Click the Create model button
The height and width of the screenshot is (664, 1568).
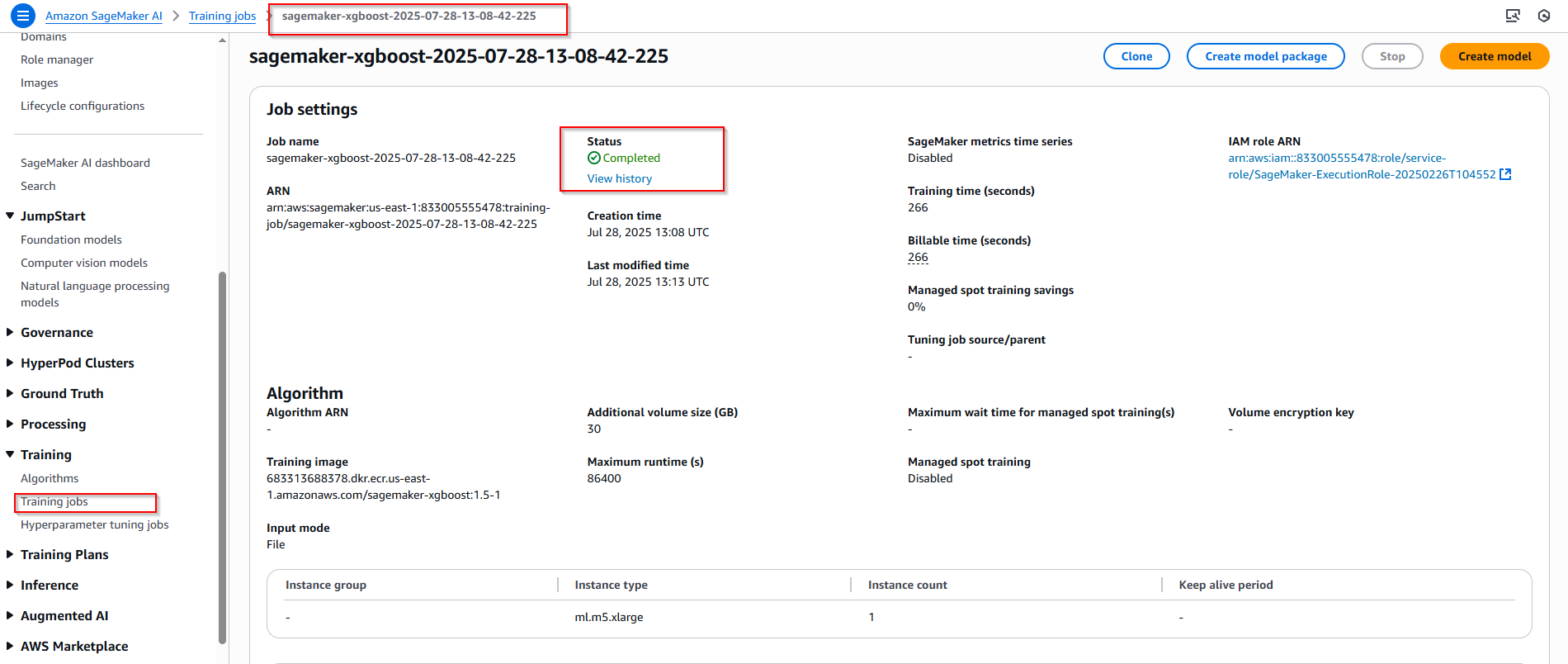pos(1495,56)
